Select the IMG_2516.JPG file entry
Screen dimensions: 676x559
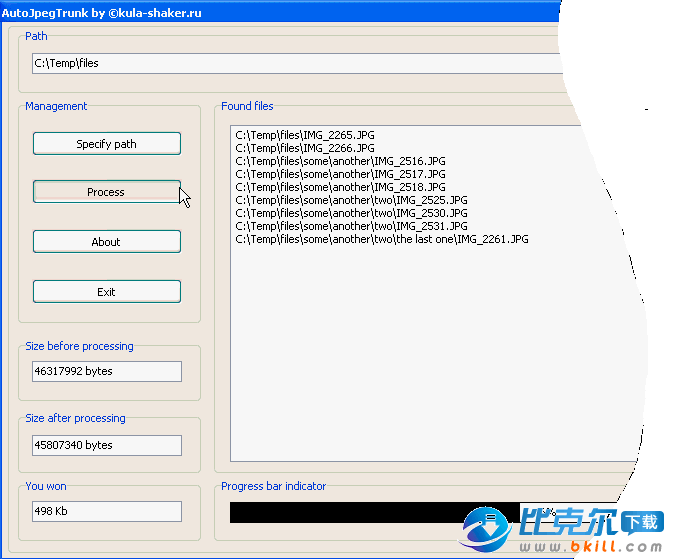[340, 161]
